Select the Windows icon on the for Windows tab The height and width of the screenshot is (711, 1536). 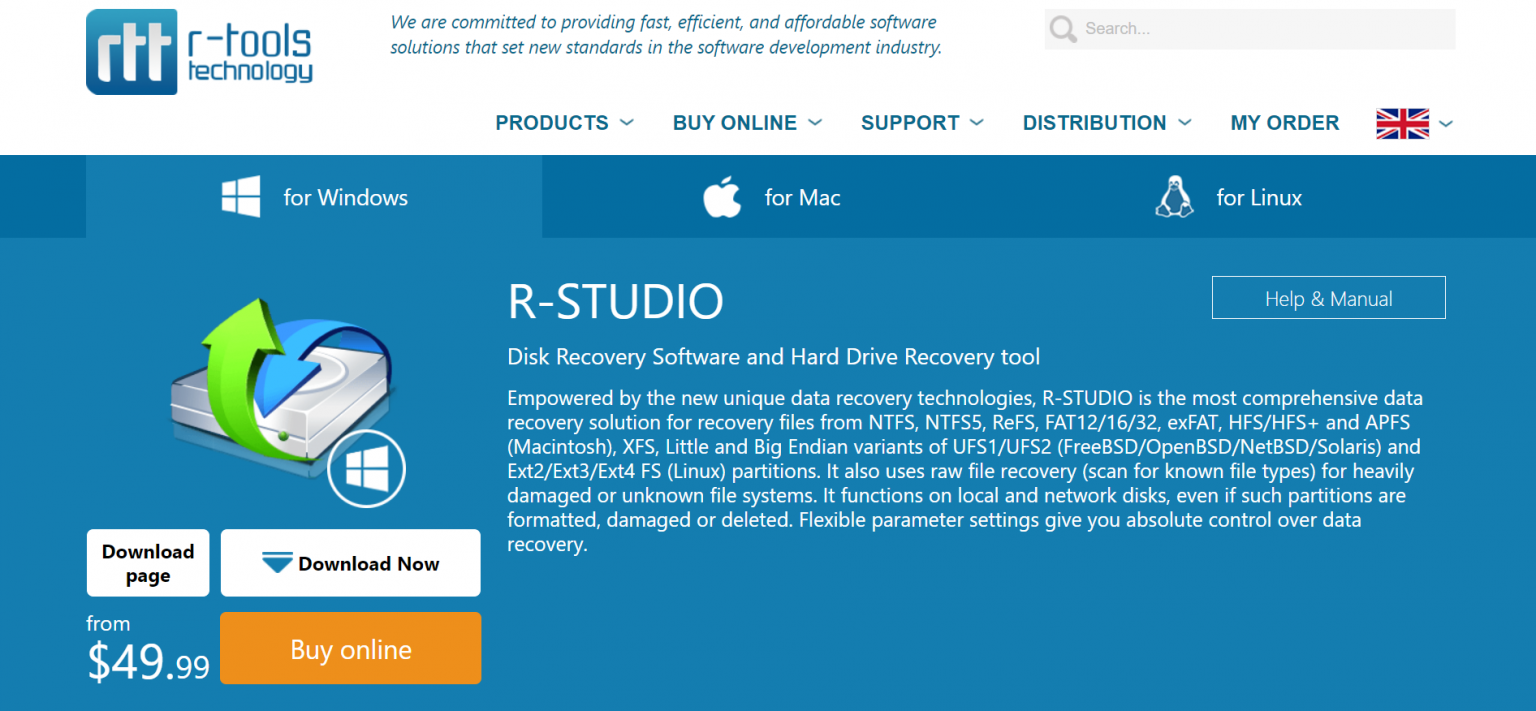(240, 196)
